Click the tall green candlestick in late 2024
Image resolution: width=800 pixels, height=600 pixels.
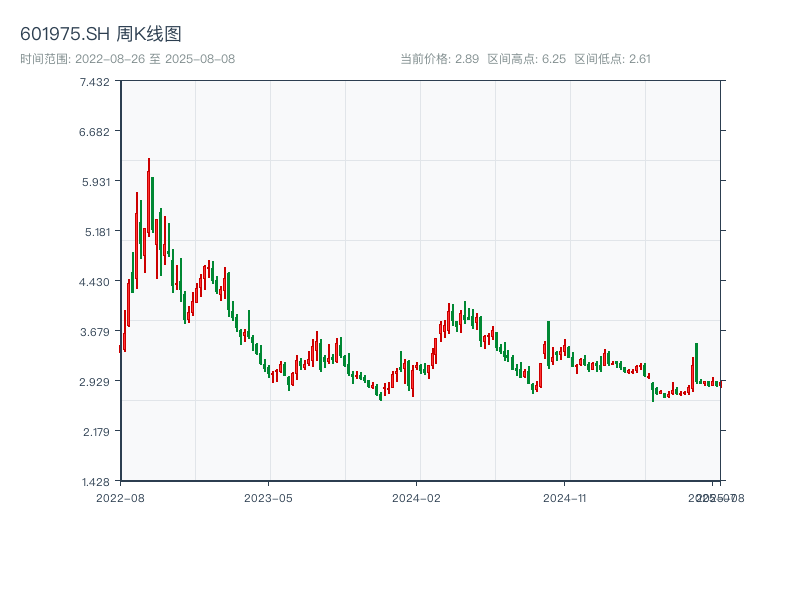[x=548, y=343]
